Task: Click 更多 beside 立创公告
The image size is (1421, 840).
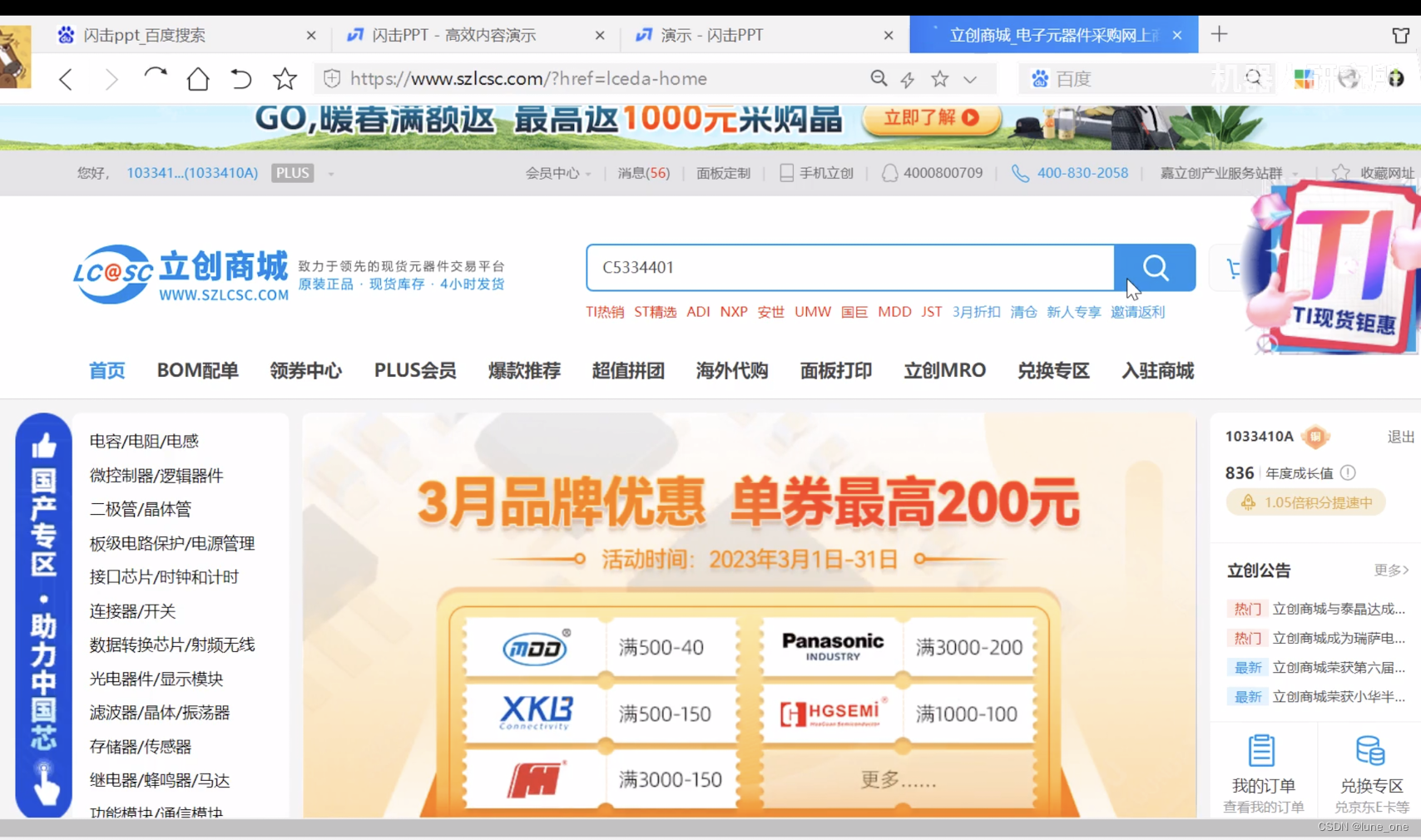Action: click(x=1391, y=570)
